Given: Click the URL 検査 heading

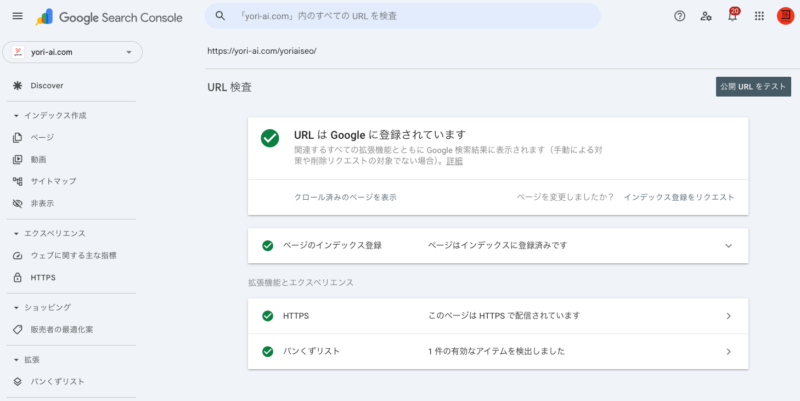Looking at the screenshot, I should 230,87.
